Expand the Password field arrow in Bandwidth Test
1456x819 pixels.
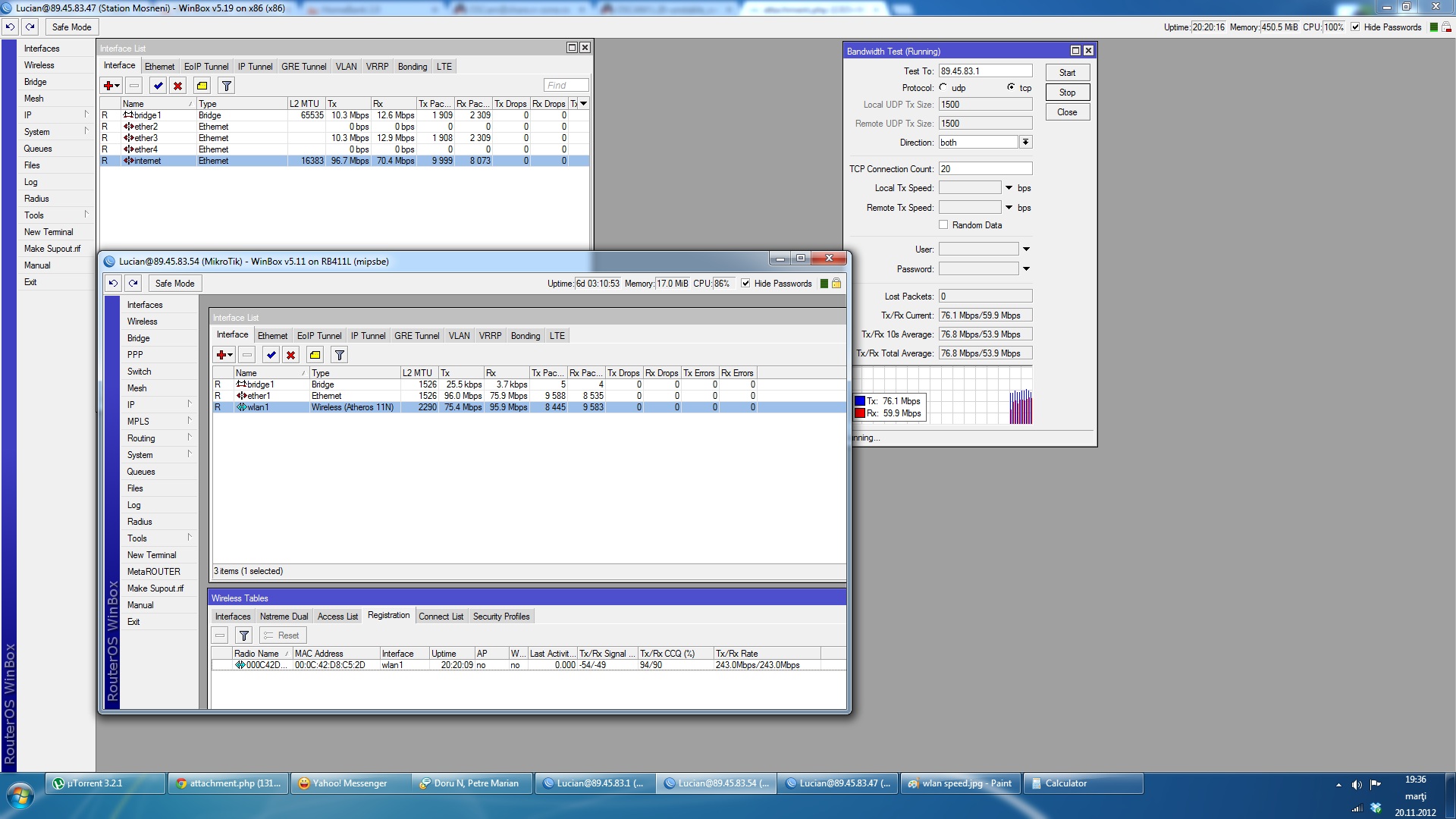(1026, 269)
